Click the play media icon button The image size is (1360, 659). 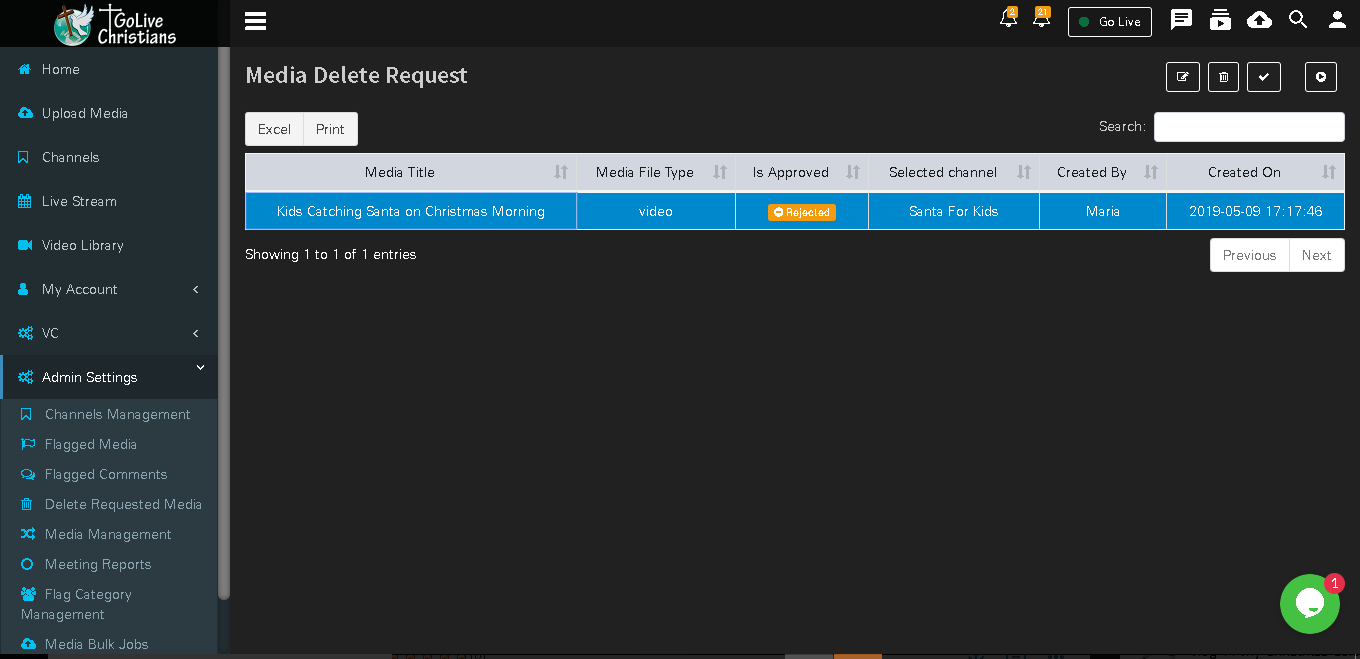click(1321, 77)
